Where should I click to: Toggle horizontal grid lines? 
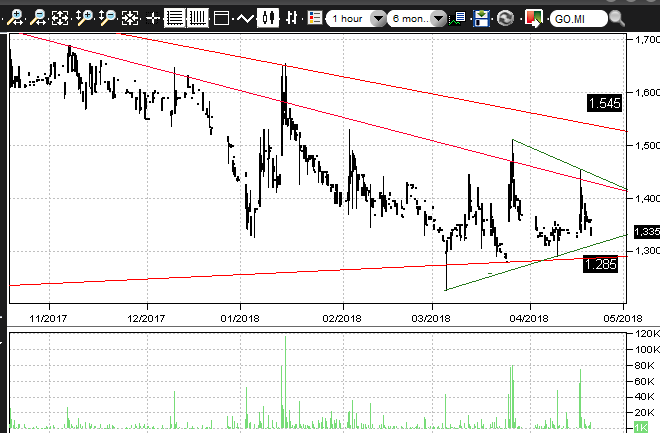point(175,18)
